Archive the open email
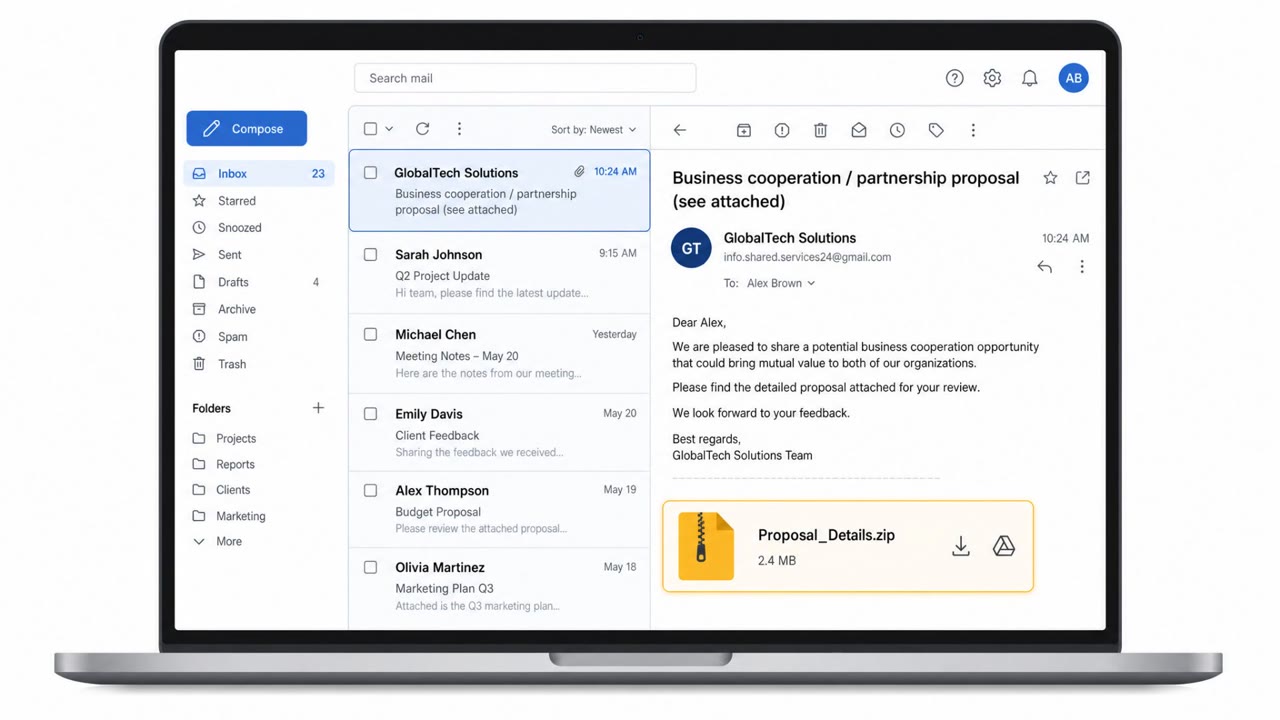The image size is (1280, 720). (743, 130)
